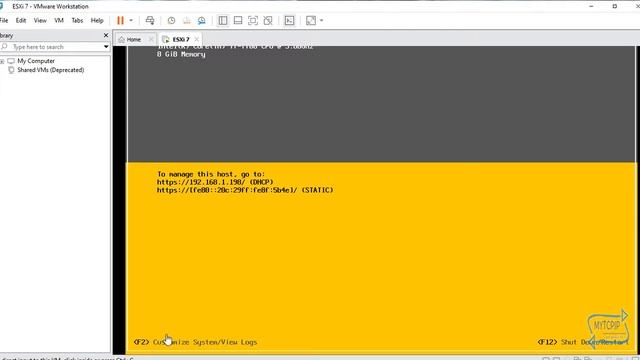Close the Home tab

click(151, 39)
